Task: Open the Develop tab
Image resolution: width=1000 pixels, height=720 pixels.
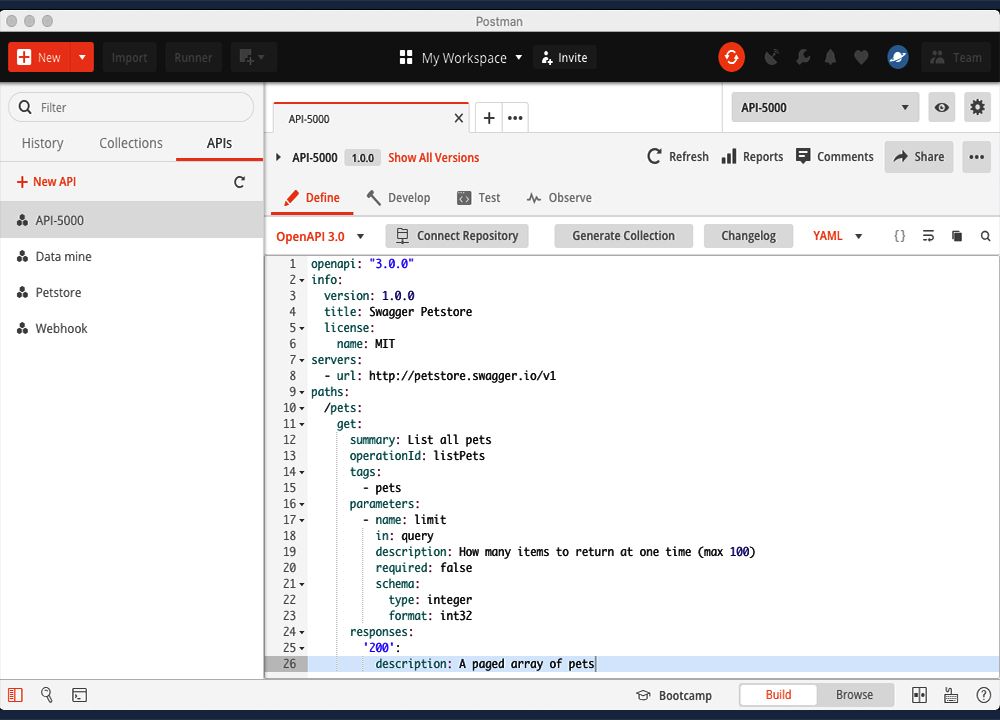Action: tap(399, 198)
